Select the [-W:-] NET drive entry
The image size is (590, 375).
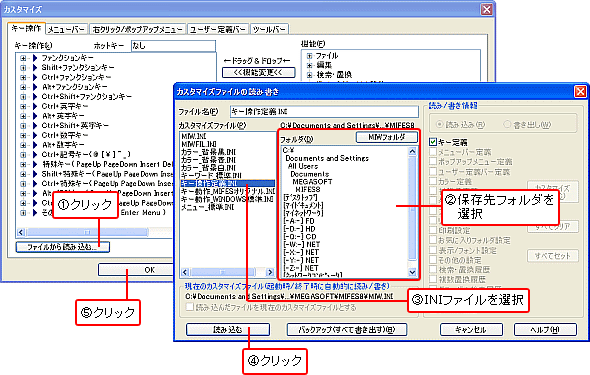pyautogui.click(x=301, y=244)
